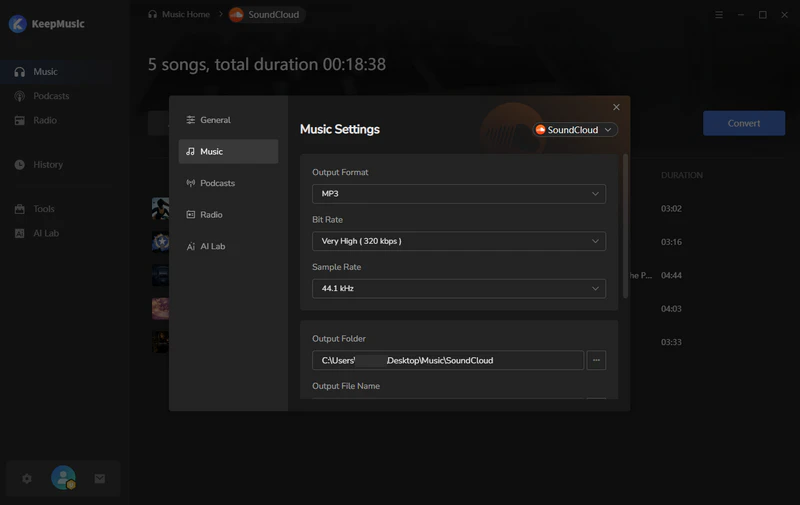
Task: Click the 03:33 duration value
Action: click(671, 342)
